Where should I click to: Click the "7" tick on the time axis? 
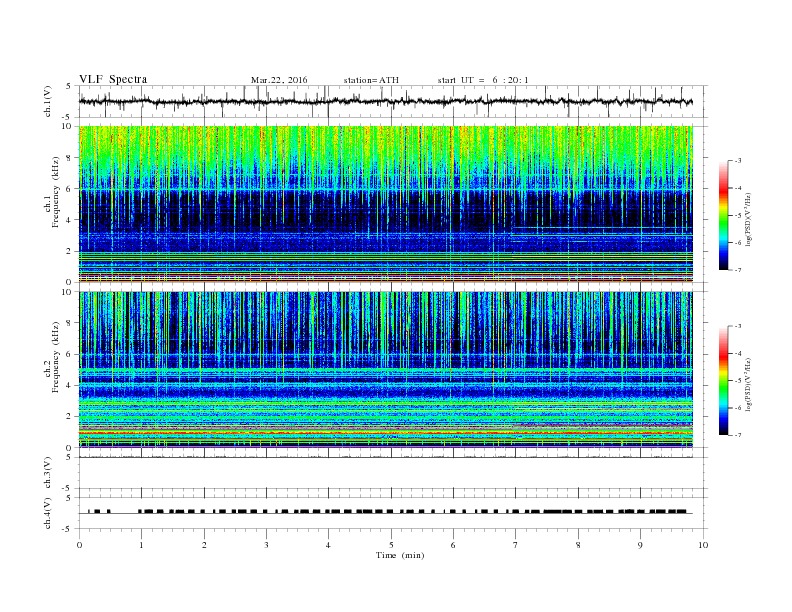(516, 545)
